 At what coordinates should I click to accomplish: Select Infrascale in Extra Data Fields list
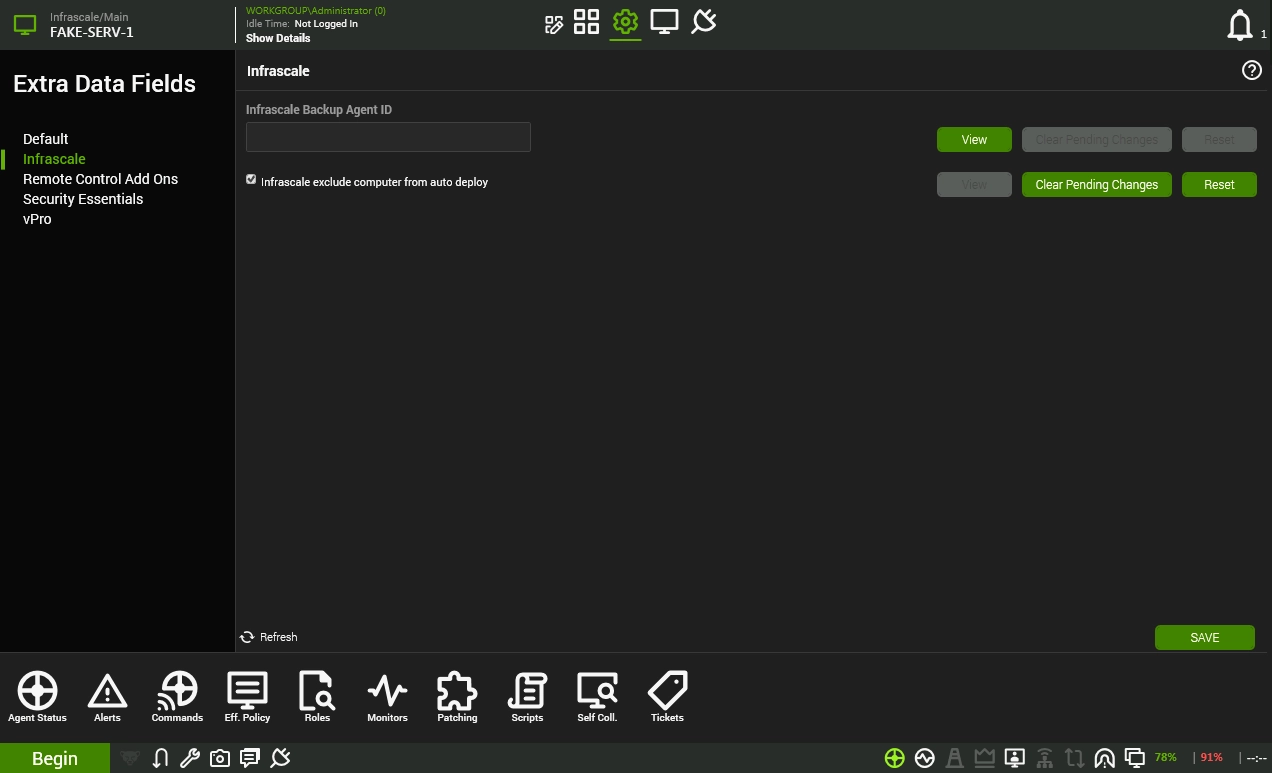(54, 159)
